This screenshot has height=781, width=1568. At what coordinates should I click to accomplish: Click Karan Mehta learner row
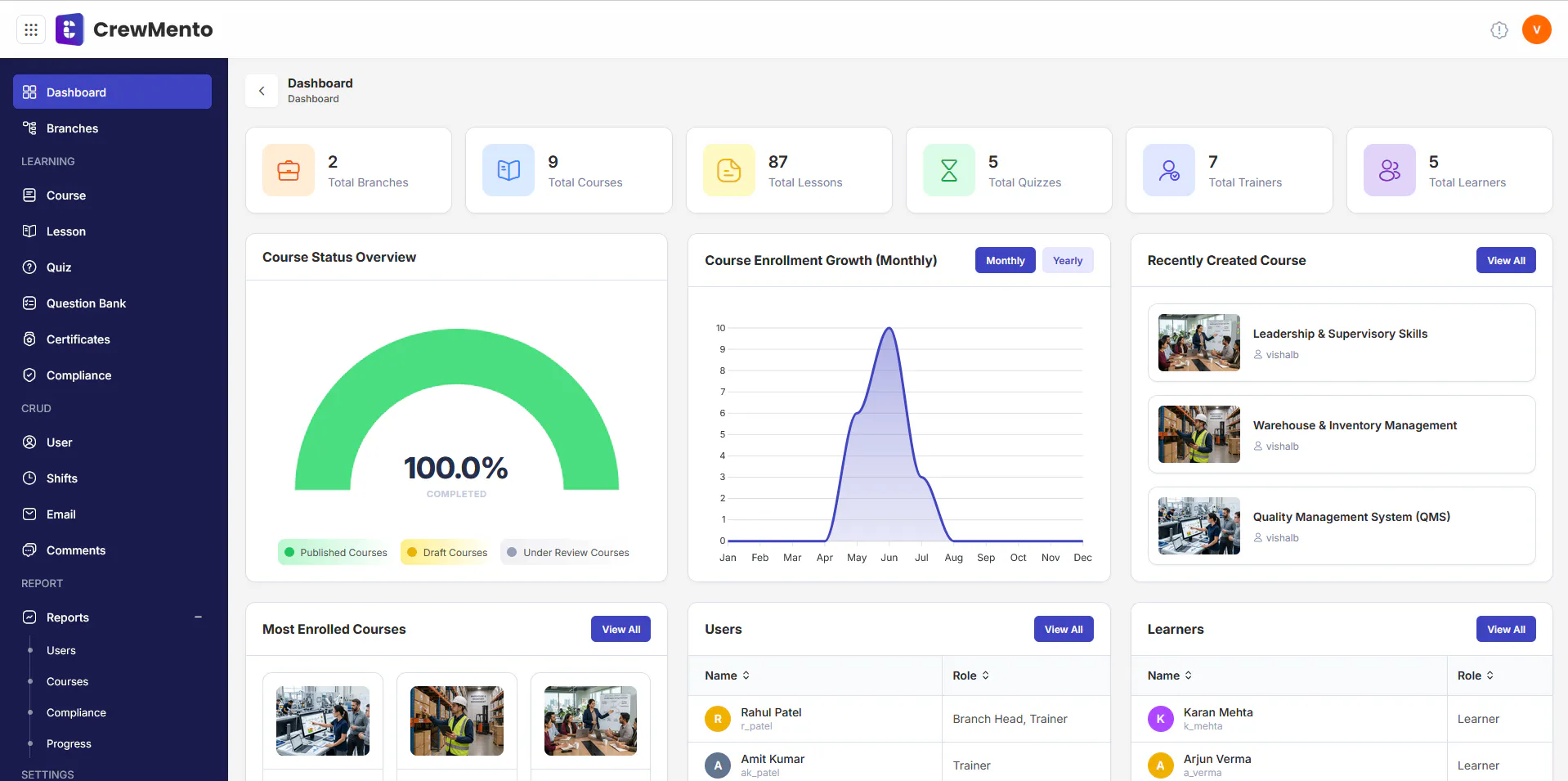(1342, 719)
